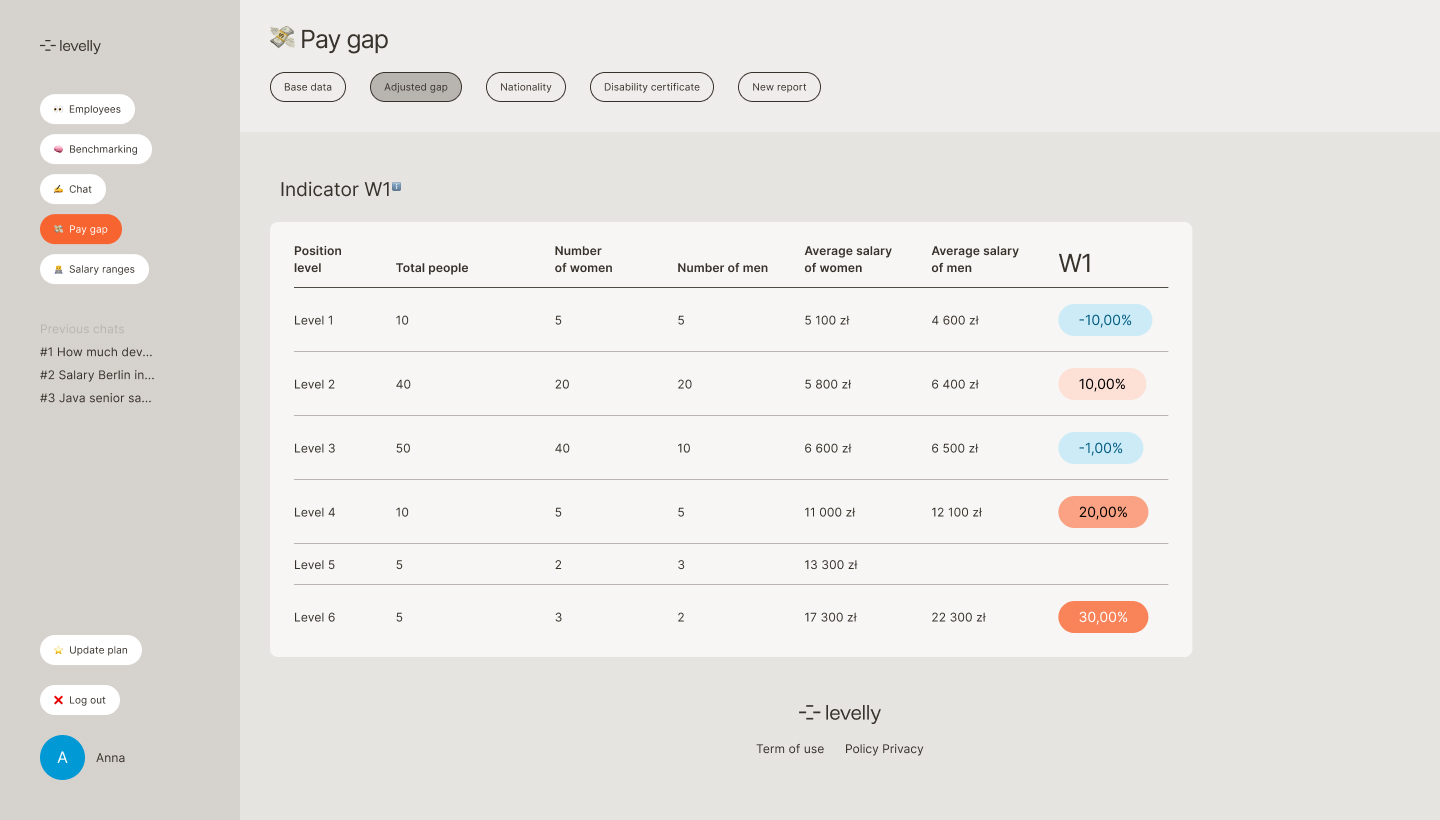The width and height of the screenshot is (1440, 820).
Task: Click the Level 6 row label
Action: click(x=314, y=617)
